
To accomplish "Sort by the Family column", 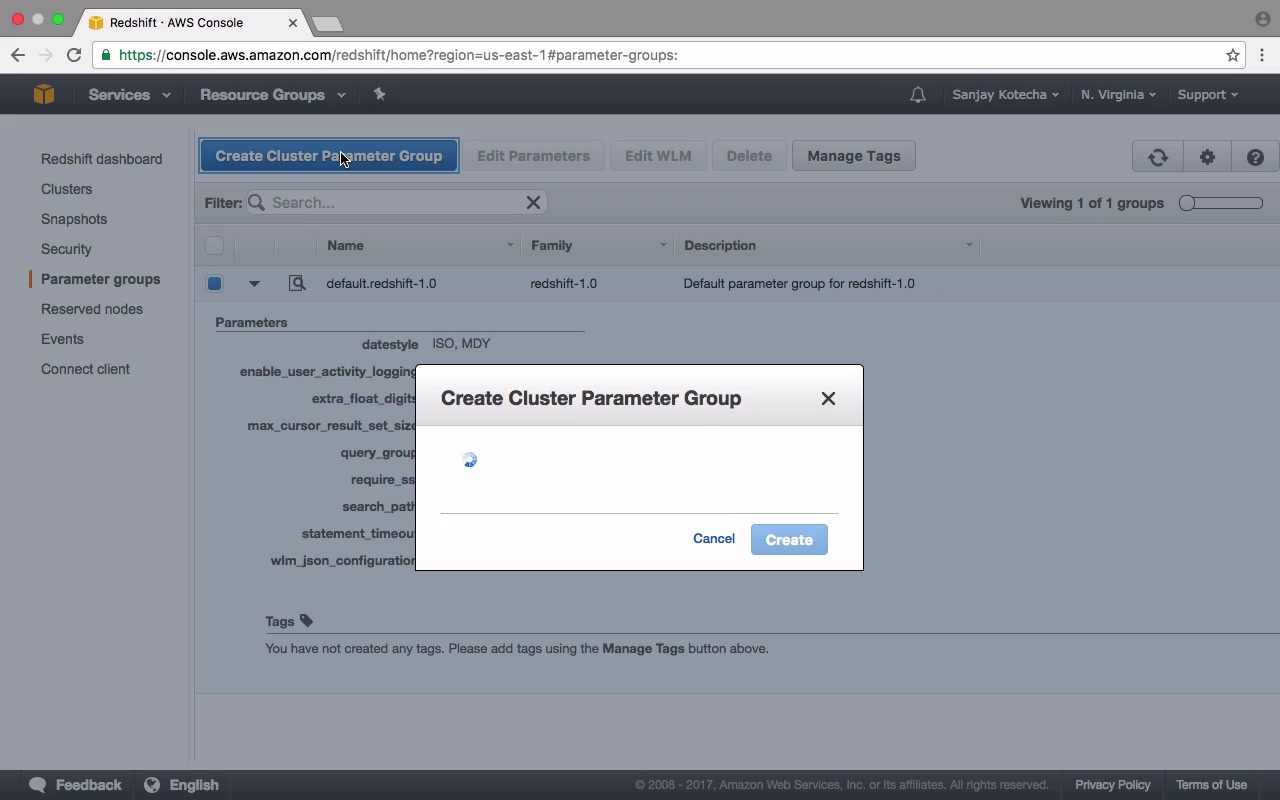I will pos(598,245).
